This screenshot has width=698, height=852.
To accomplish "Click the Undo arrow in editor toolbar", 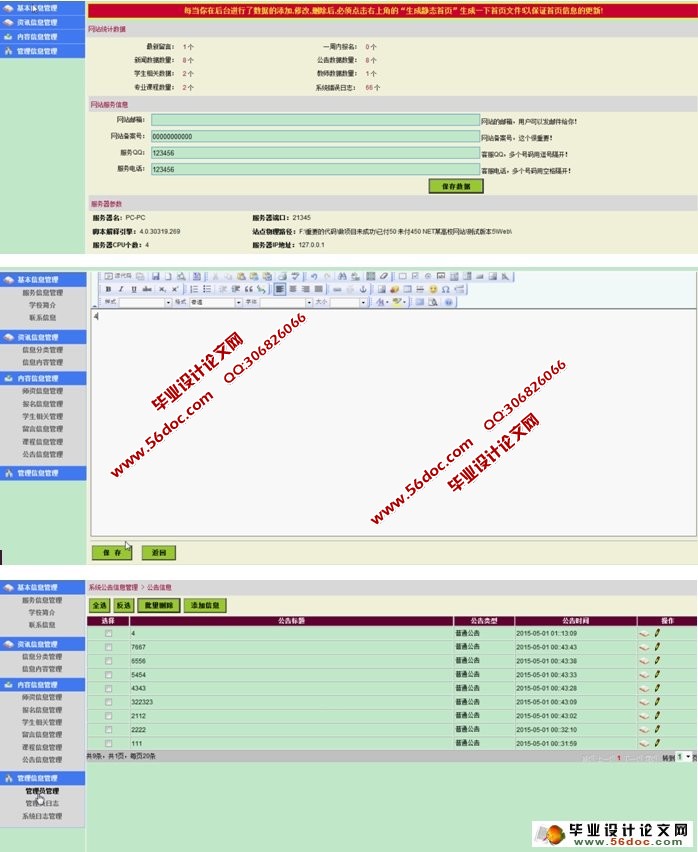I will tap(314, 276).
